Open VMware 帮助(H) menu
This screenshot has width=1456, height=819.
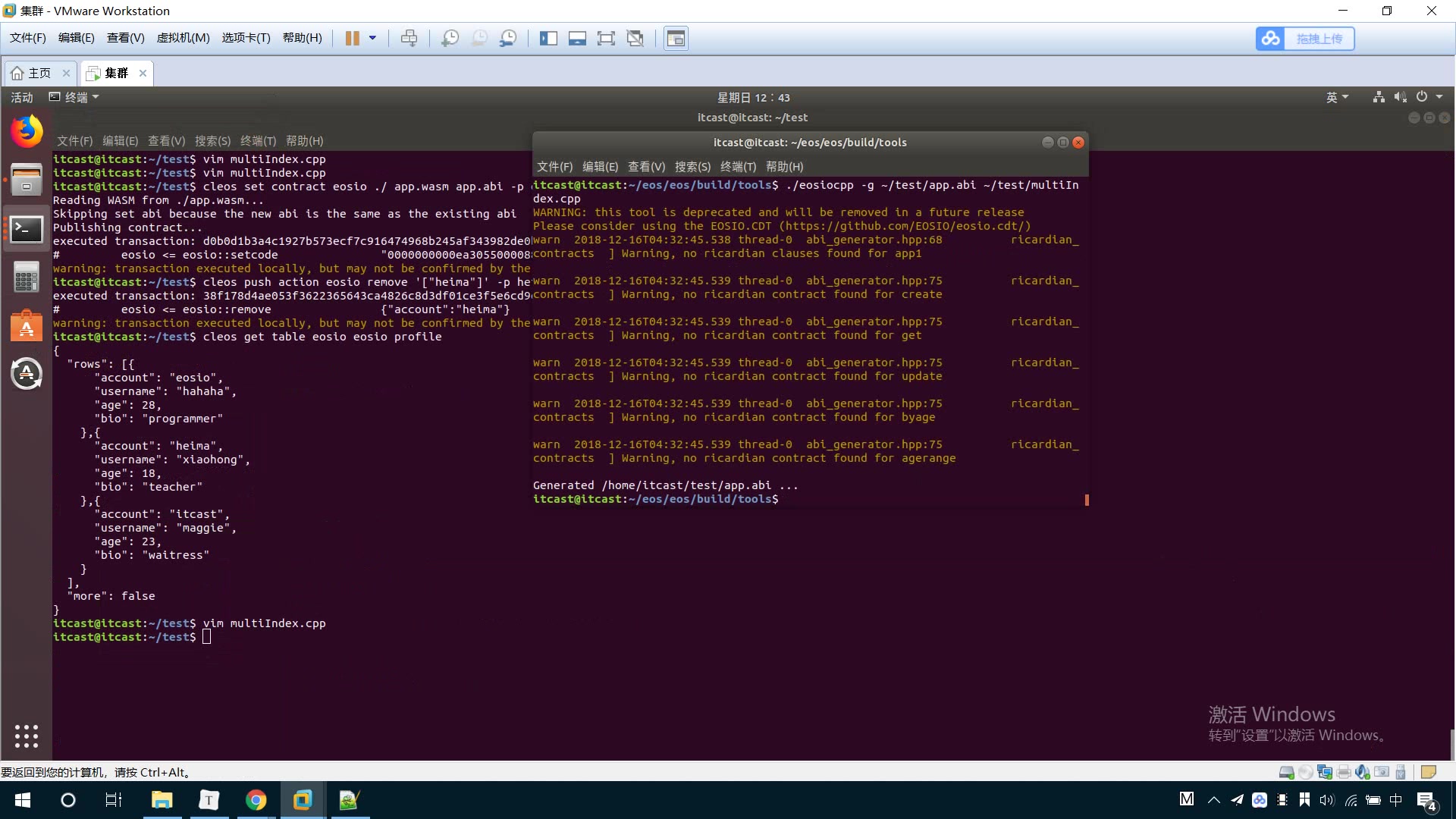pyautogui.click(x=302, y=38)
